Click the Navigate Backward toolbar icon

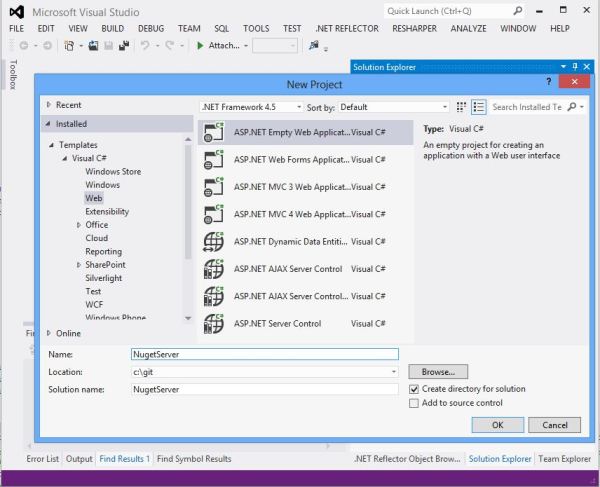click(24, 46)
